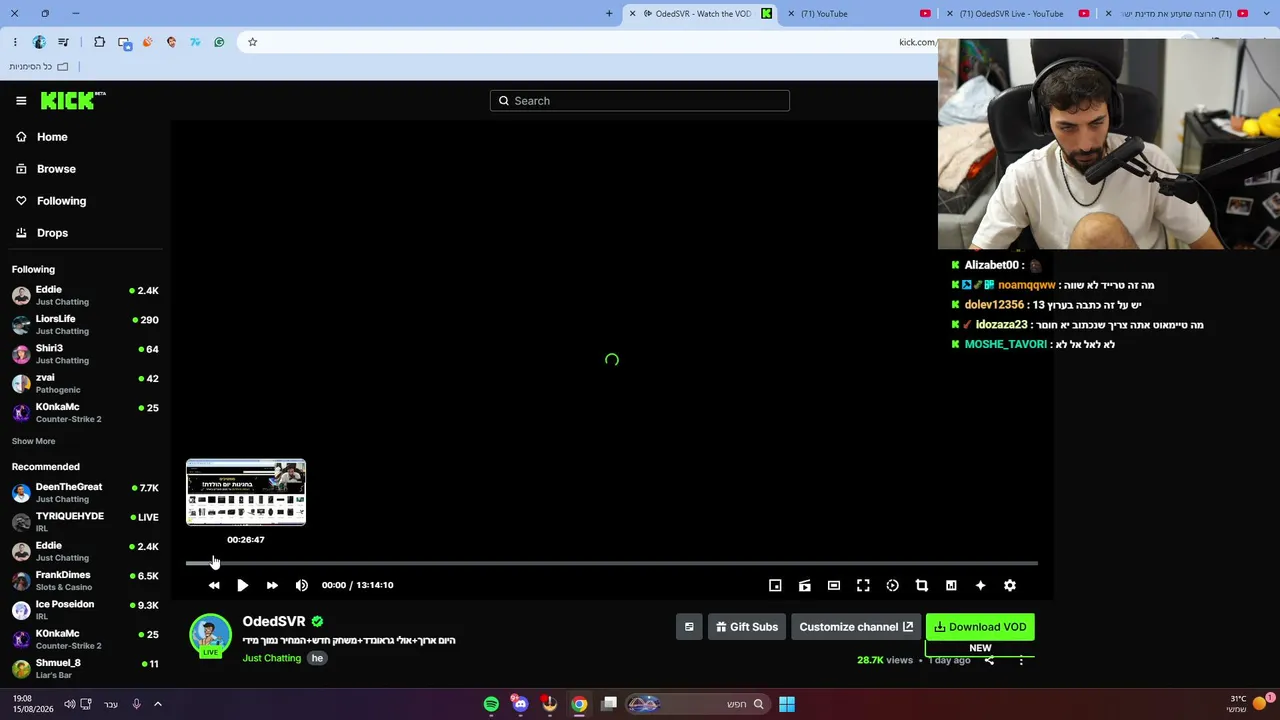
Task: Show hidden system tray icons
Action: (157, 704)
